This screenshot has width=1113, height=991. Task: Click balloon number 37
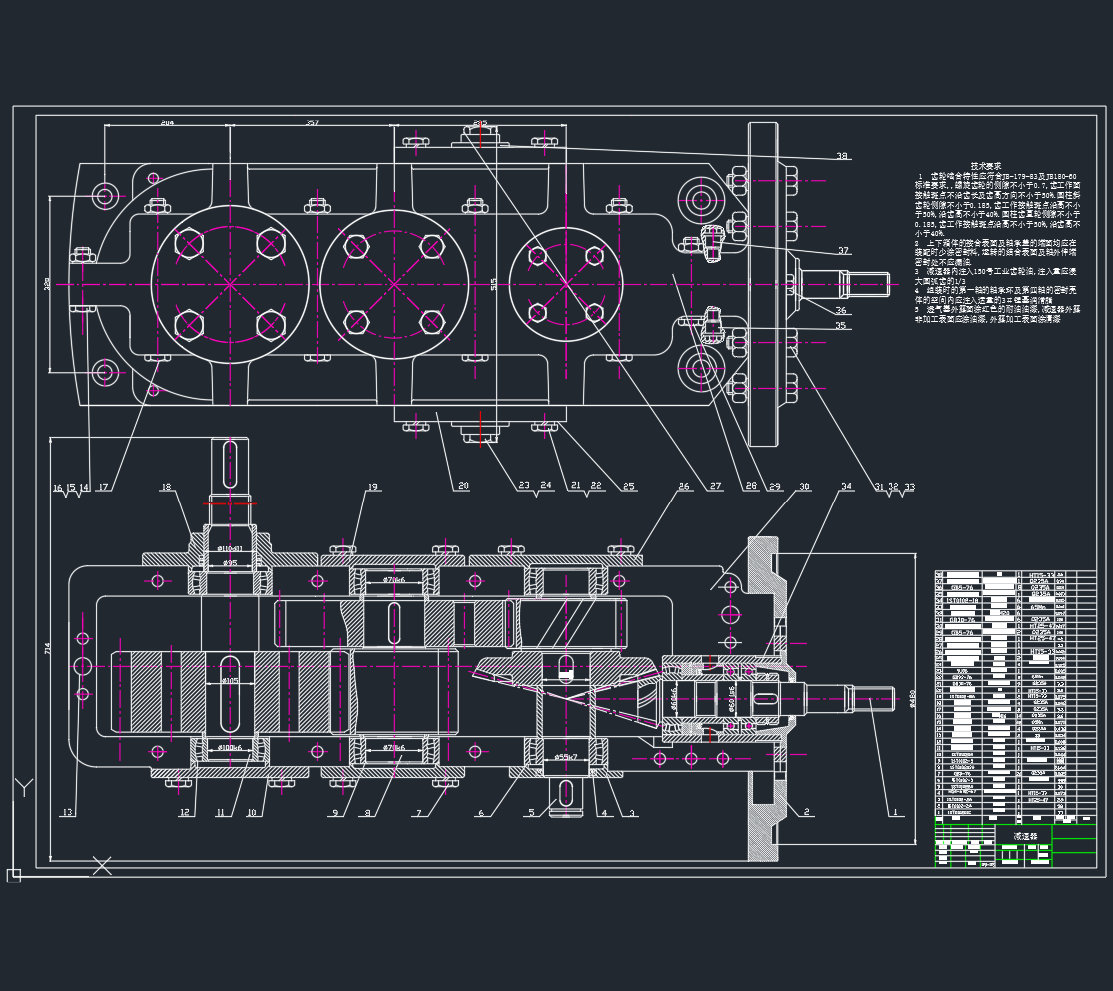tap(843, 251)
